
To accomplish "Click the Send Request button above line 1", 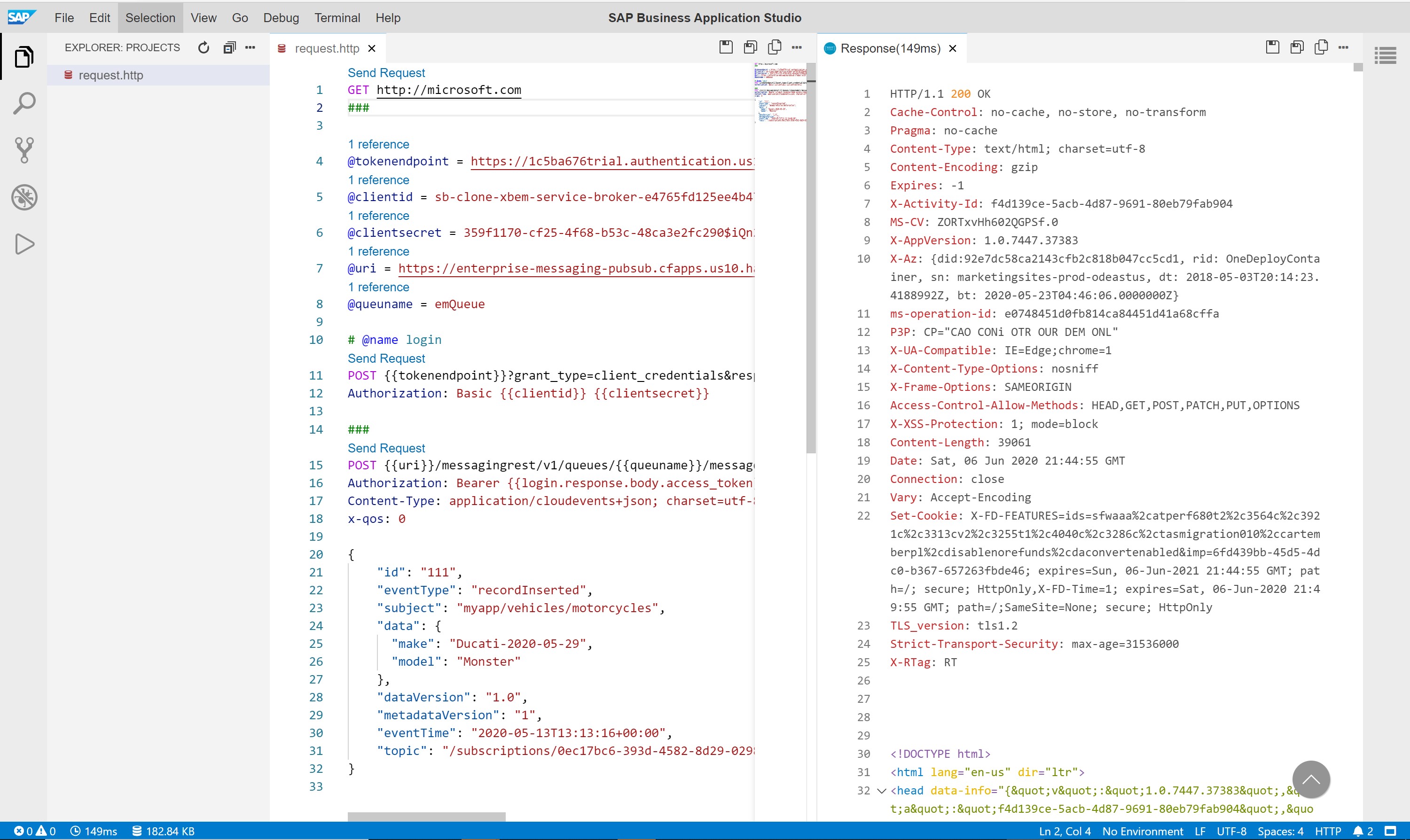I will [x=386, y=72].
